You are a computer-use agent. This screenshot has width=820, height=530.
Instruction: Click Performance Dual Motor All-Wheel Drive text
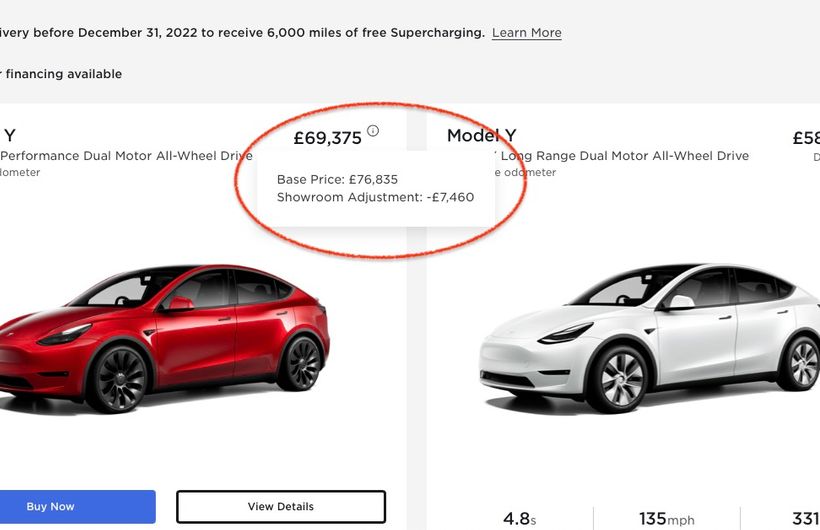127,156
